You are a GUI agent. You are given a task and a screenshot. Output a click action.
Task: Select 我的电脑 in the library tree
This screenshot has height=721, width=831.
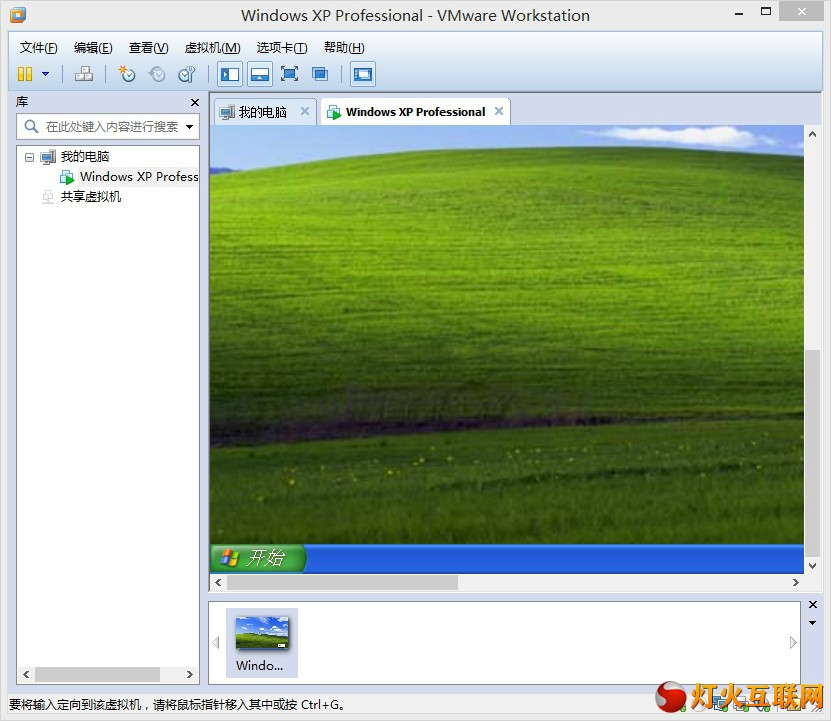pos(85,156)
